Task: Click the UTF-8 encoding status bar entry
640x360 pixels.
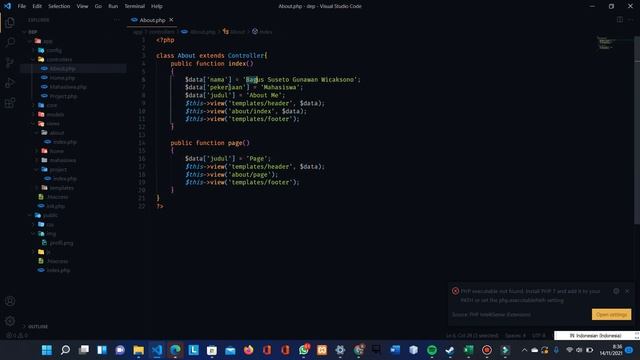Action: pos(539,336)
